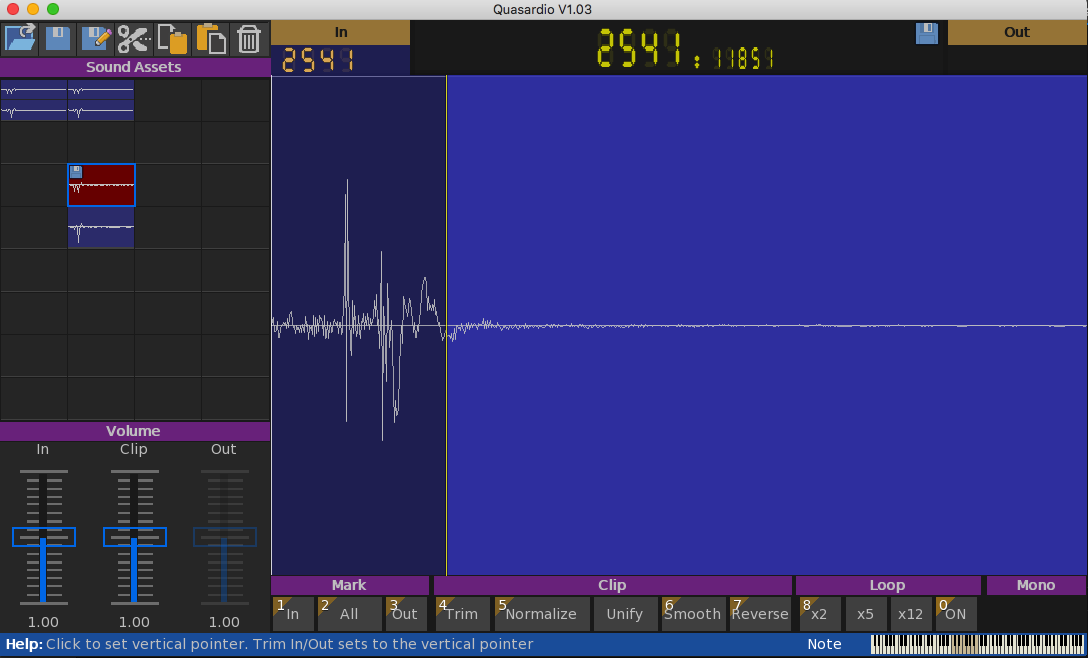The height and width of the screenshot is (658, 1088).
Task: Click the In header tab
Action: [341, 33]
